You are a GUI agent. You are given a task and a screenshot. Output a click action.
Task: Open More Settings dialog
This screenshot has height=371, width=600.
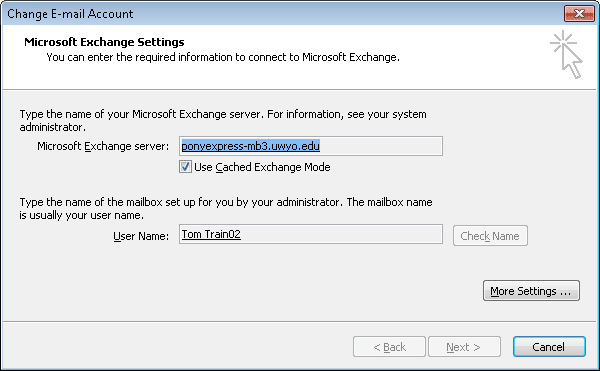click(531, 291)
